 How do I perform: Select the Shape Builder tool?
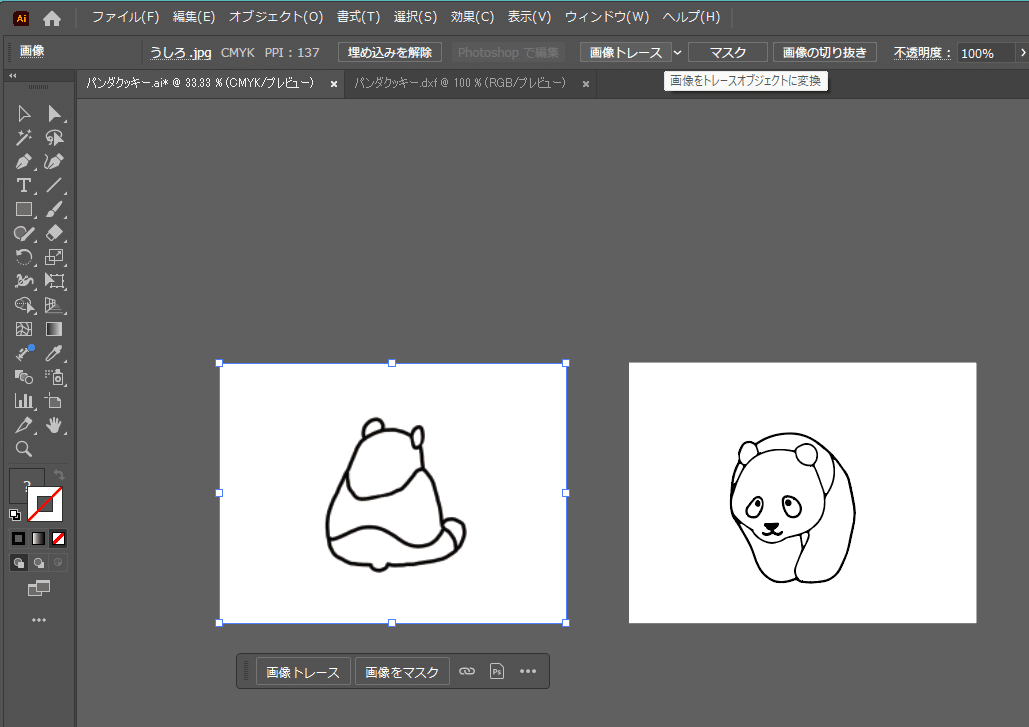click(x=24, y=305)
